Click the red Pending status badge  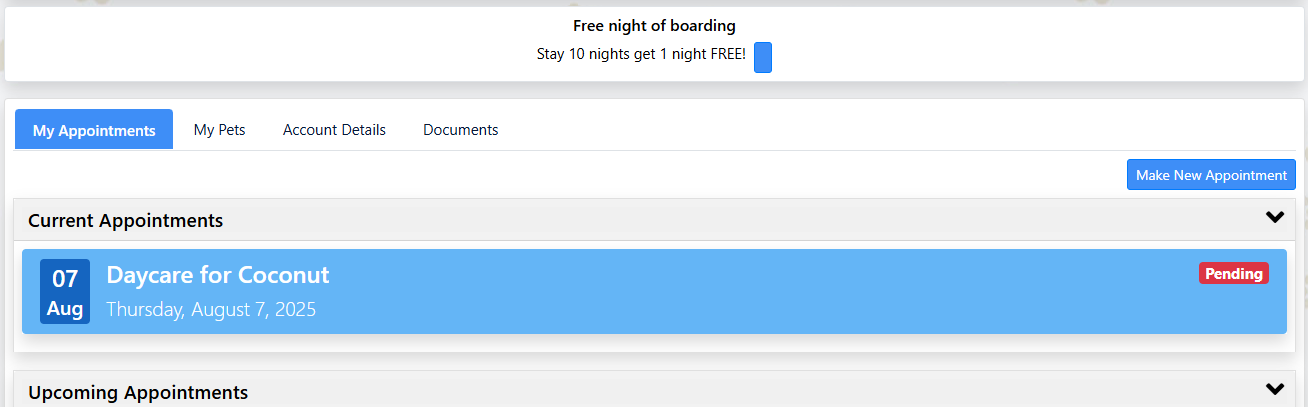point(1234,273)
